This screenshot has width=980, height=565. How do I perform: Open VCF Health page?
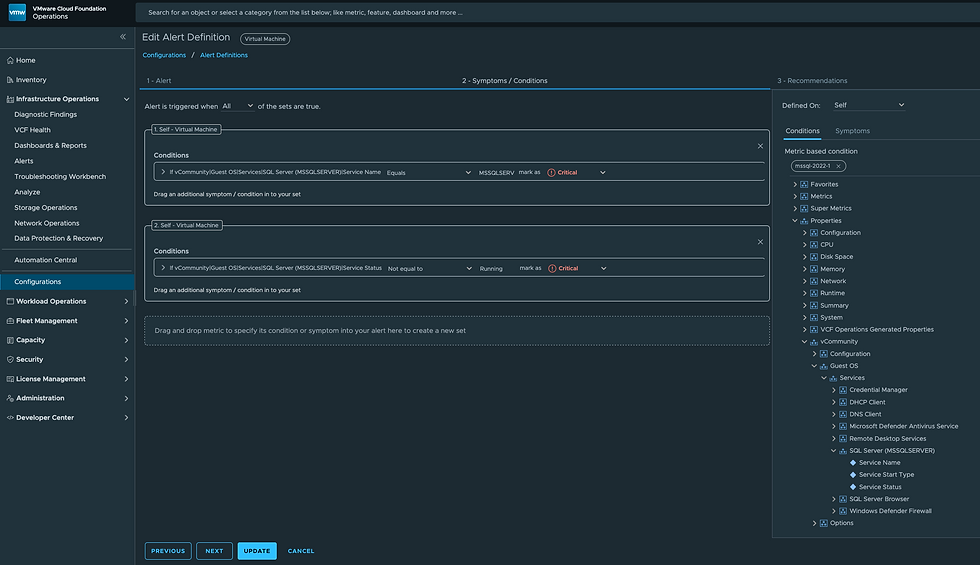[x=32, y=130]
